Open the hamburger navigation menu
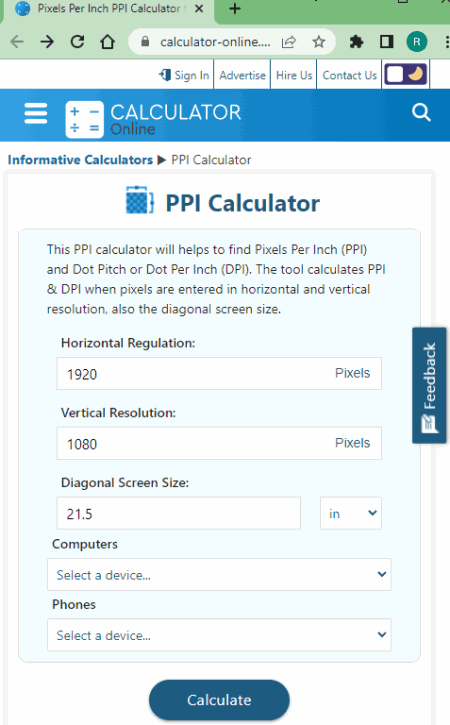The height and width of the screenshot is (725, 450). pos(36,113)
